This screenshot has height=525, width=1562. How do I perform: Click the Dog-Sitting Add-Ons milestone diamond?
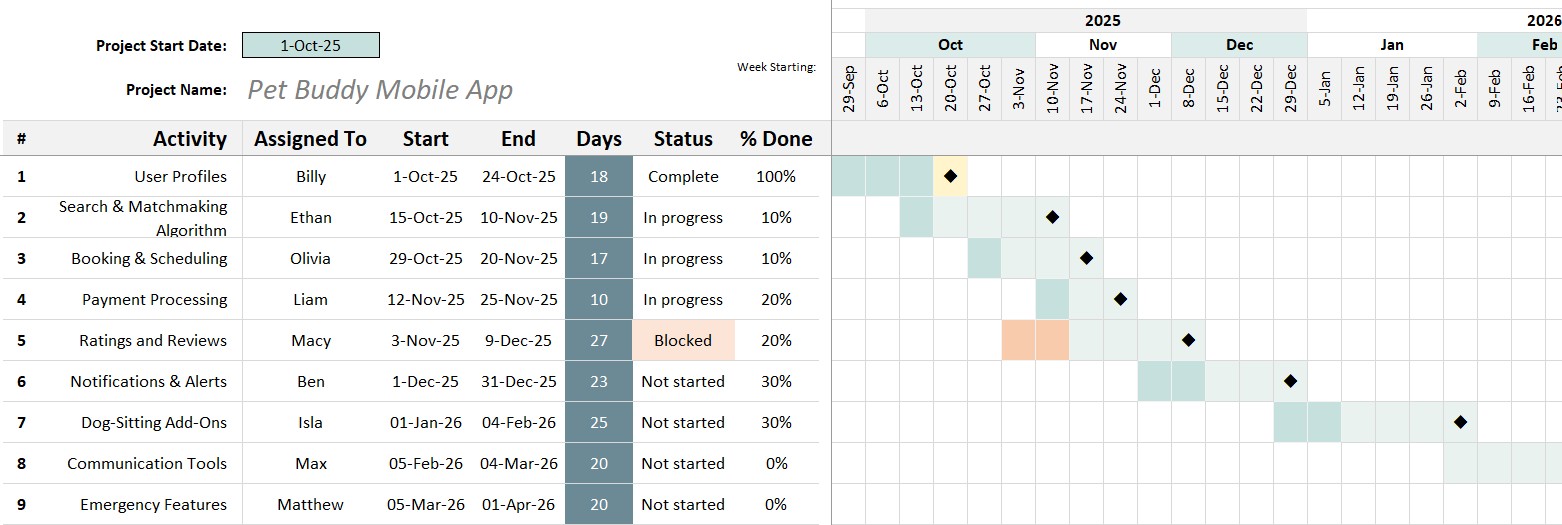click(1460, 422)
